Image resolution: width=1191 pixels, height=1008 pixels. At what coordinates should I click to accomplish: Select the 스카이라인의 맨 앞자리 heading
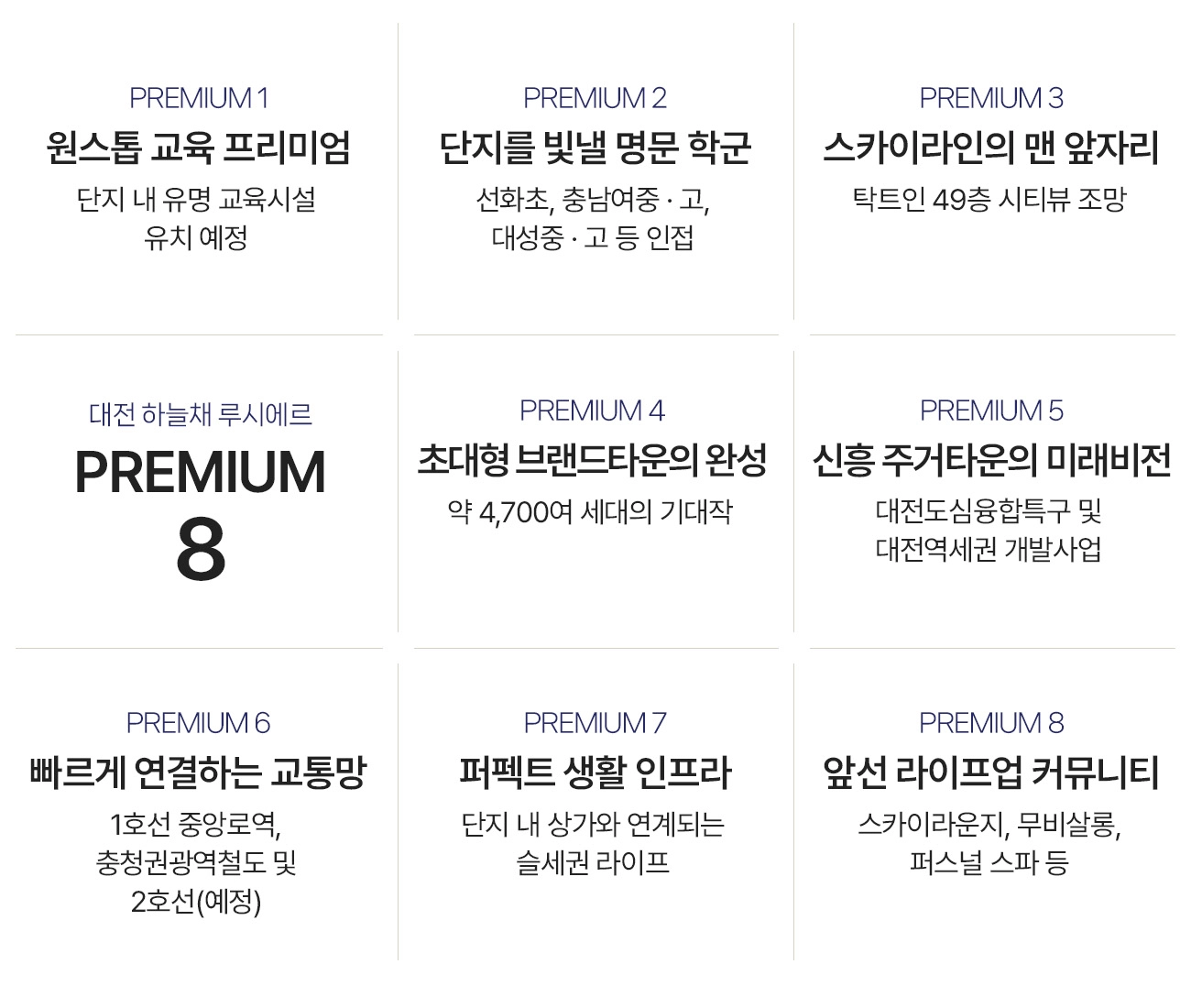tap(991, 148)
